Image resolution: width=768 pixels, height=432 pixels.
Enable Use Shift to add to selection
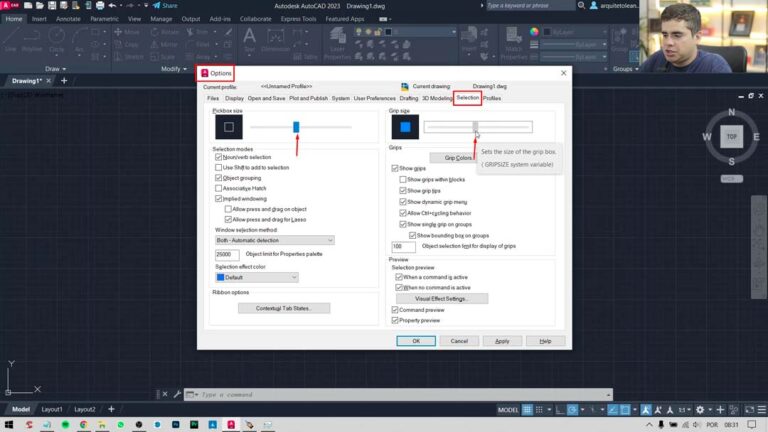[218, 168]
